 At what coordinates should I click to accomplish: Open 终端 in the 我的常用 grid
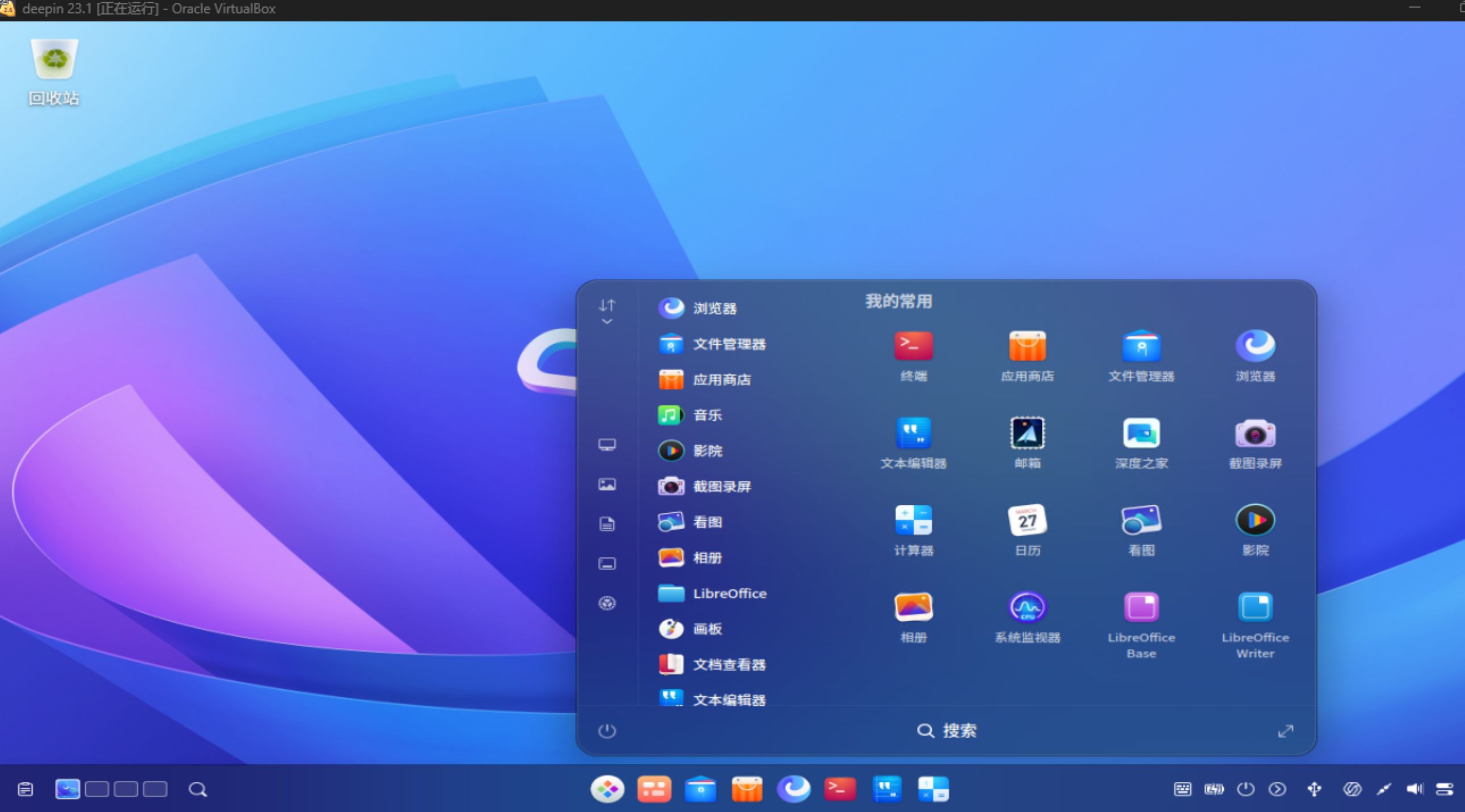(913, 347)
